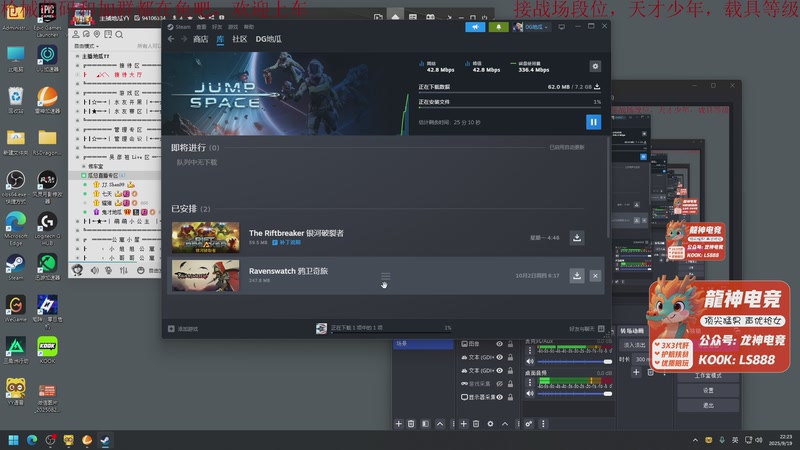The image size is (800, 450).
Task: Toggle the lock on the 图像 source
Action: [510, 344]
